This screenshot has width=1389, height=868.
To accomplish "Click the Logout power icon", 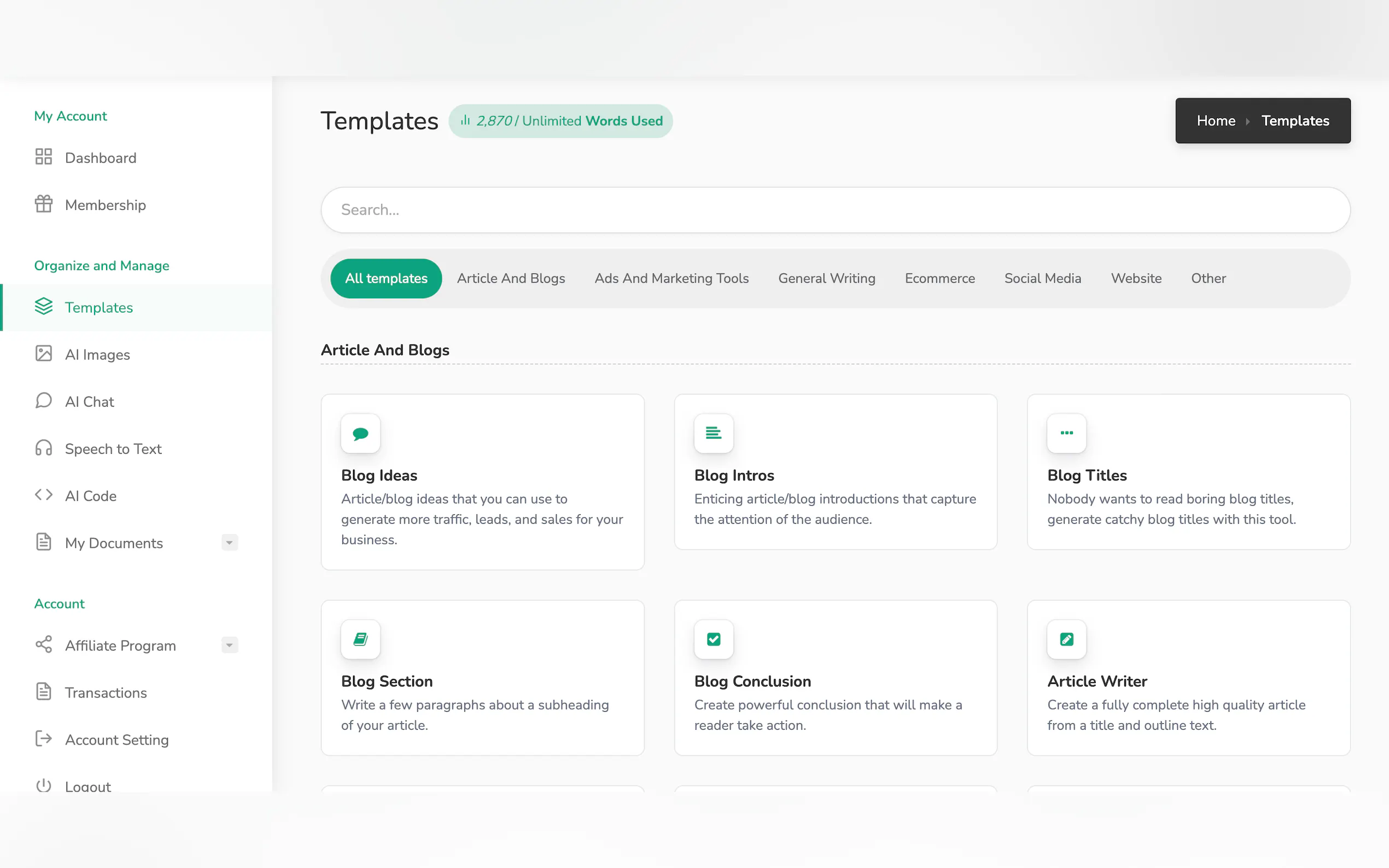I will pos(44,785).
